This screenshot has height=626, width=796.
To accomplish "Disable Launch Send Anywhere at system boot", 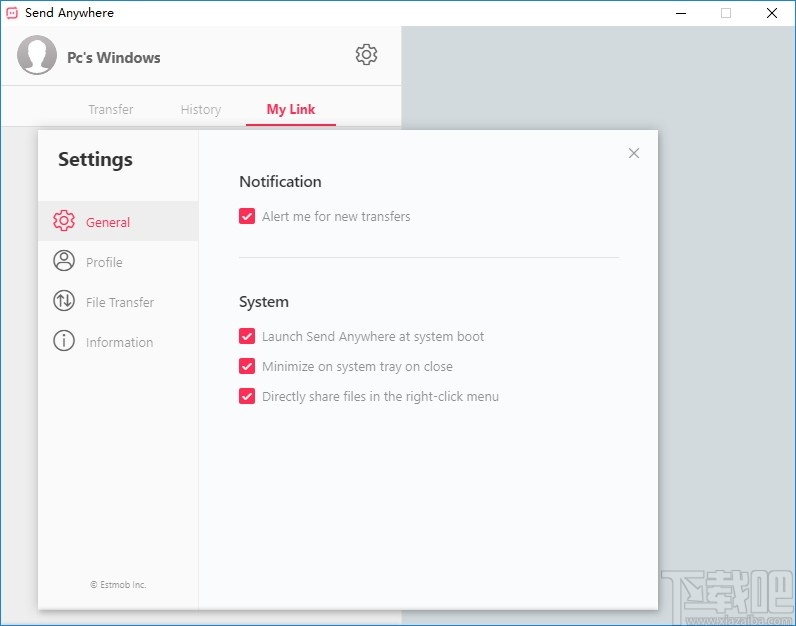I will 247,336.
